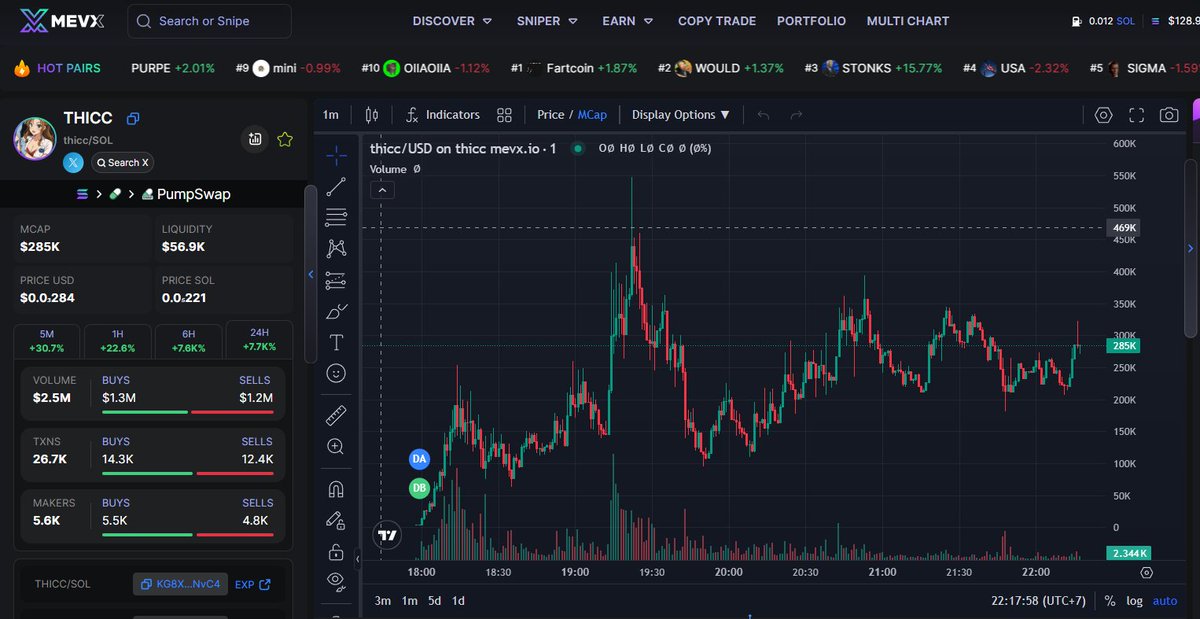Copy the KG8X...NvC4 pair address
Viewport: 1200px width, 619px height.
click(180, 584)
